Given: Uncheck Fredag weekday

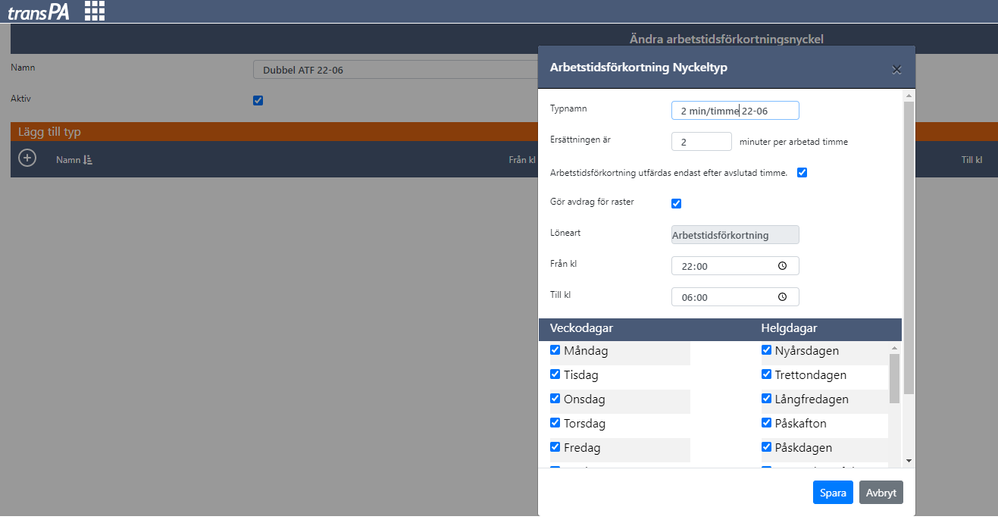Looking at the screenshot, I should 555,447.
